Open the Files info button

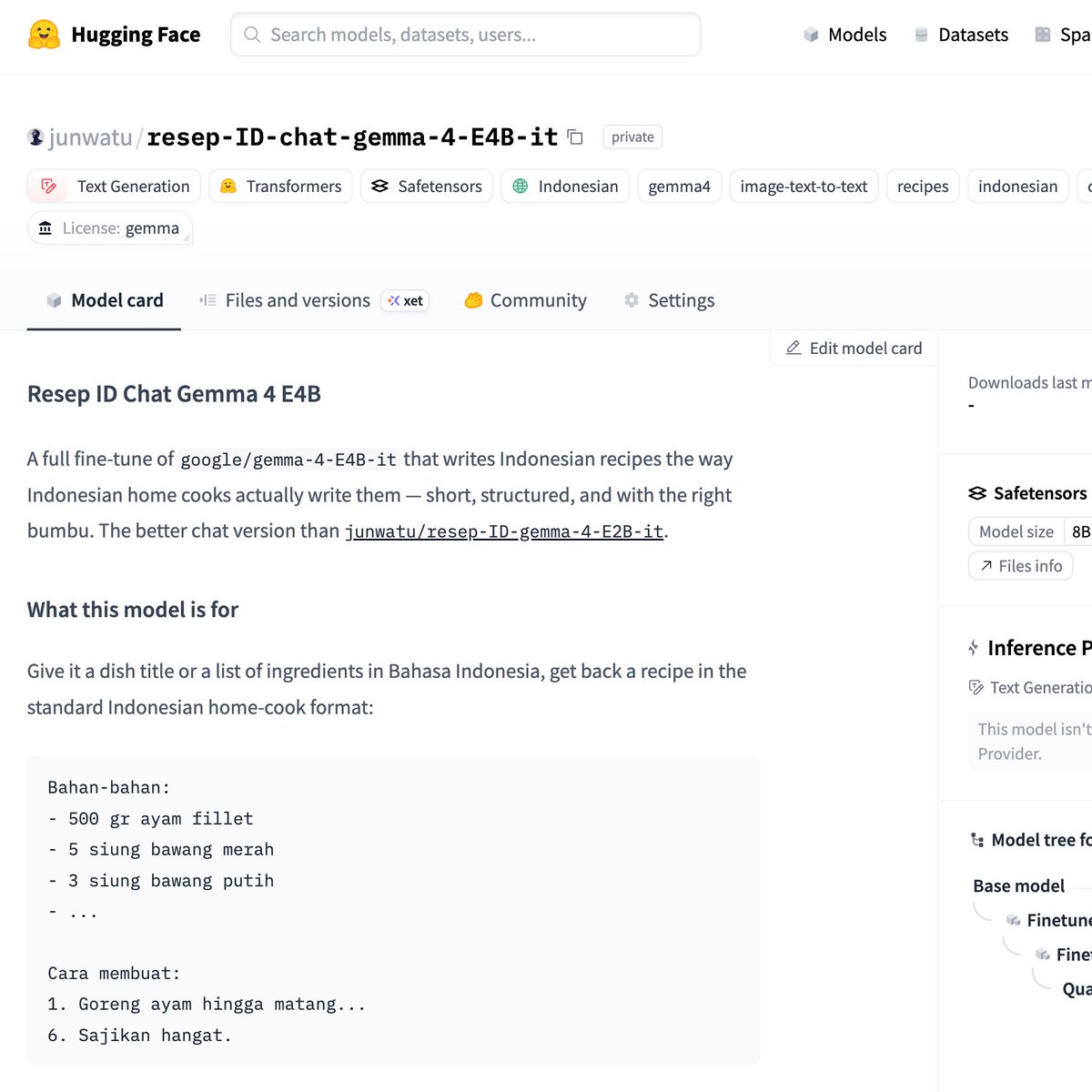pos(1021,566)
